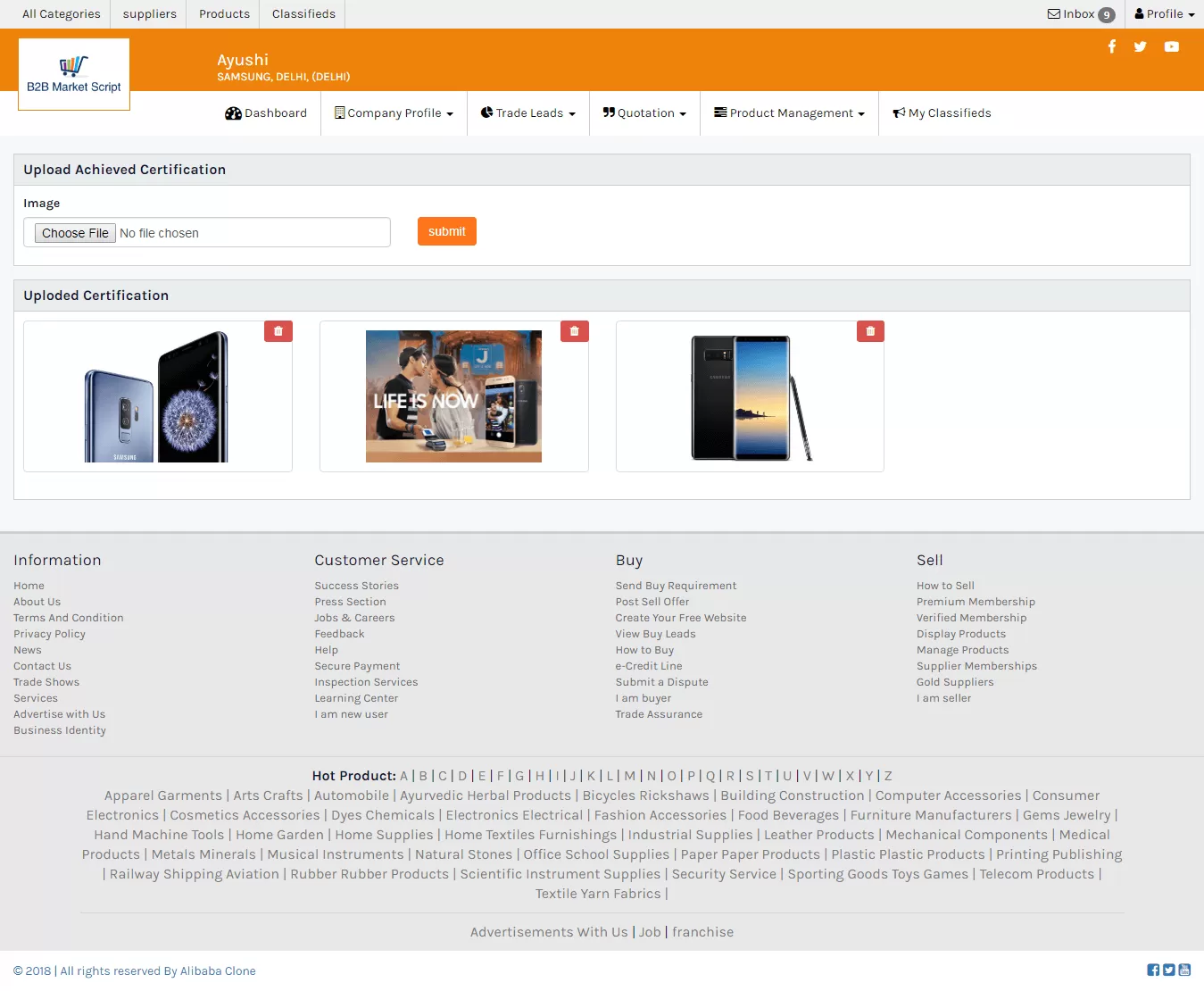Delete the first uploaded certification image
1204x991 pixels.
coord(278,331)
